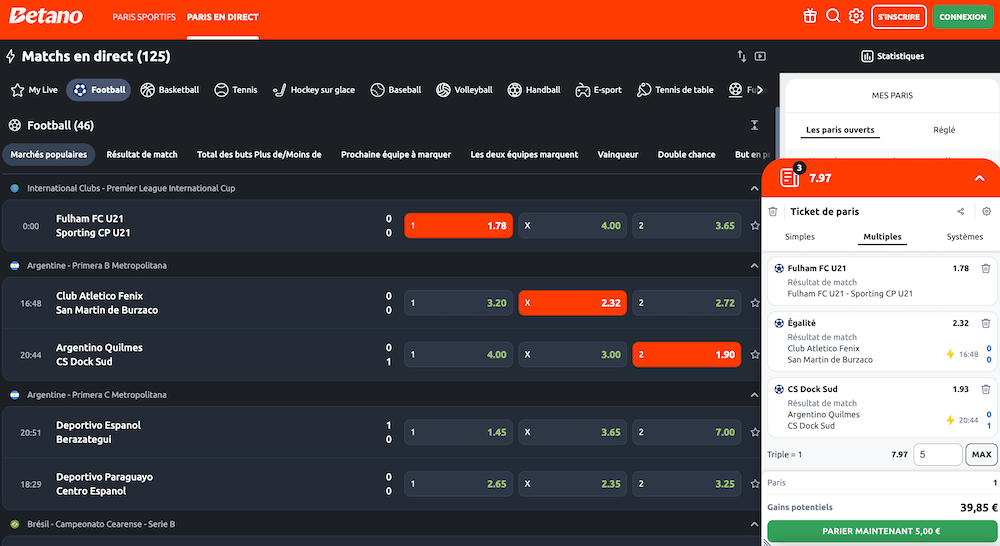
Task: Filter by Double chance market
Action: tap(686, 154)
